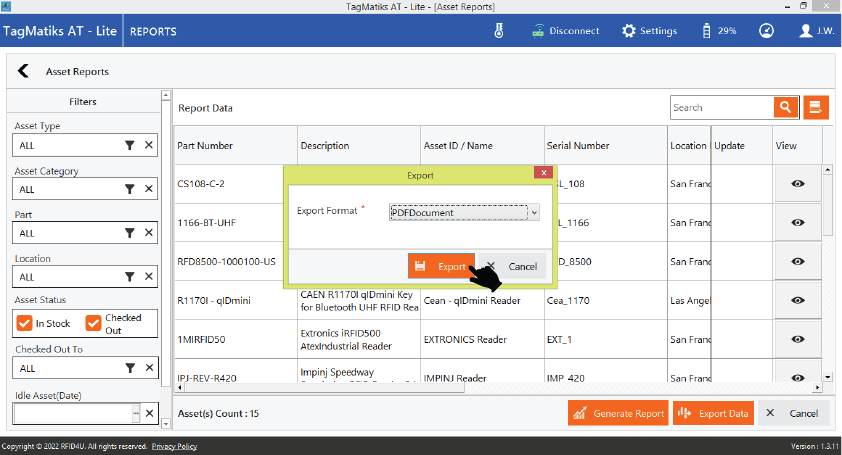The height and width of the screenshot is (455, 842).
Task: Clear the Asset Type filter with X
Action: point(149,145)
